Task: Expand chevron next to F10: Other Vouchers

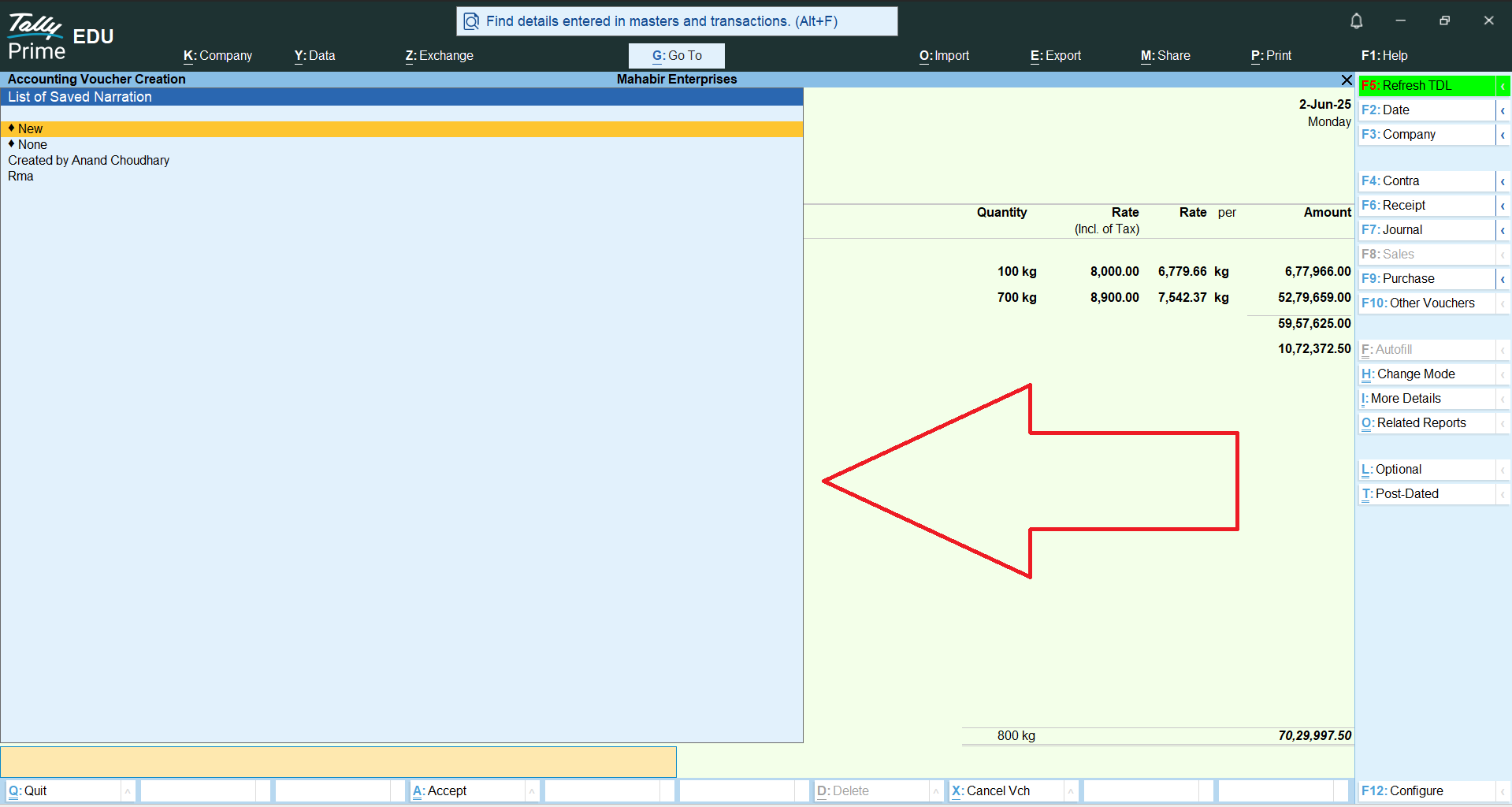Action: click(x=1503, y=303)
